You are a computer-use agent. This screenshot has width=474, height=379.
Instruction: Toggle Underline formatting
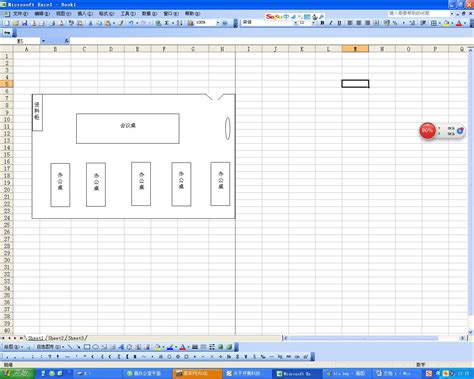[339, 23]
